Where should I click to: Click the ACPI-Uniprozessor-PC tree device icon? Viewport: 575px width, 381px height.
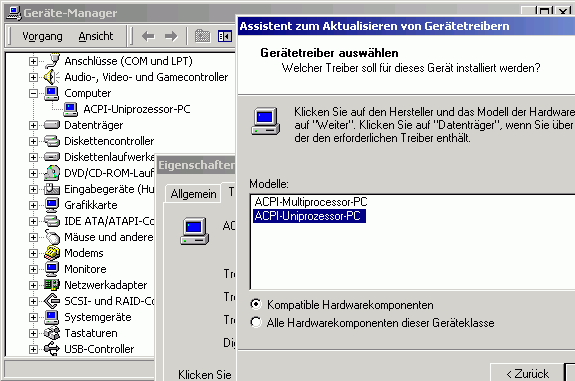[70, 109]
